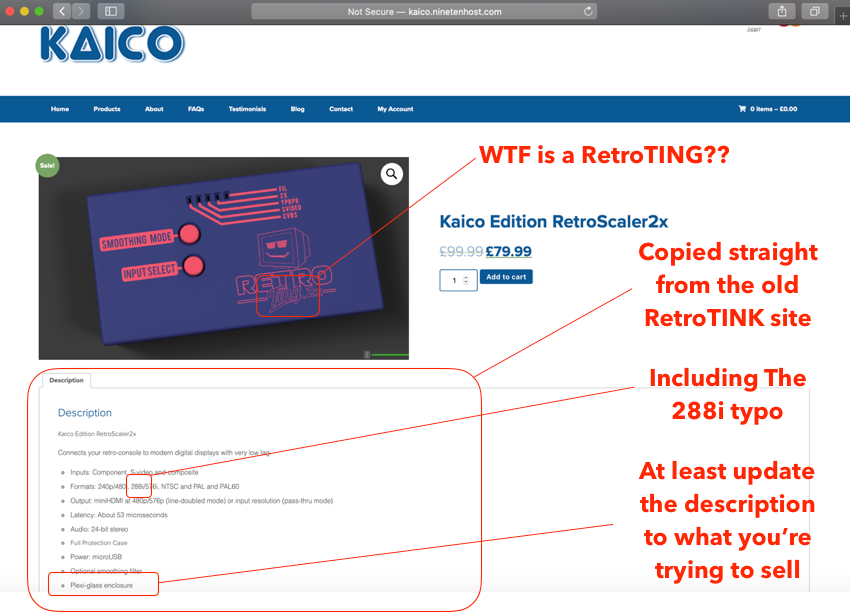Reload the page via address bar icon
This screenshot has width=850, height=613.
tap(588, 11)
